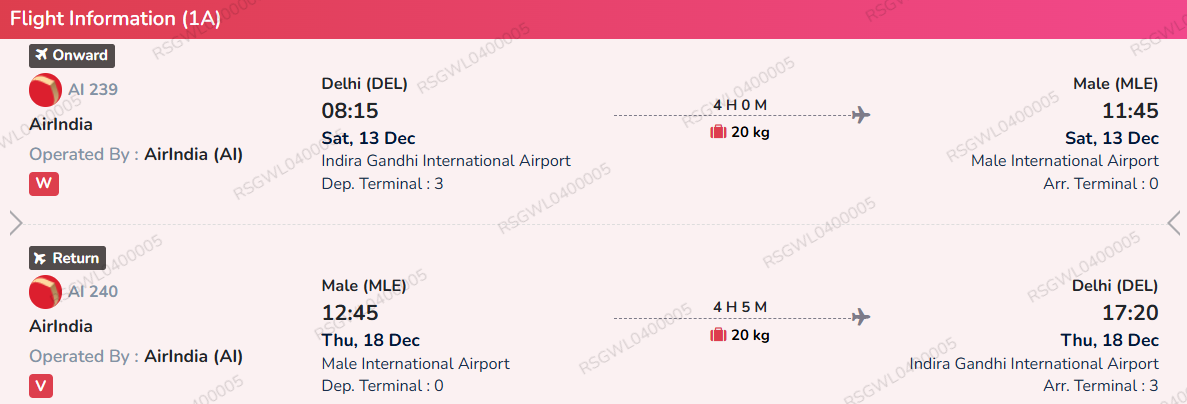Viewport: 1187px width, 404px height.
Task: Click the Air India logo for flight AI 239
Action: click(46, 90)
